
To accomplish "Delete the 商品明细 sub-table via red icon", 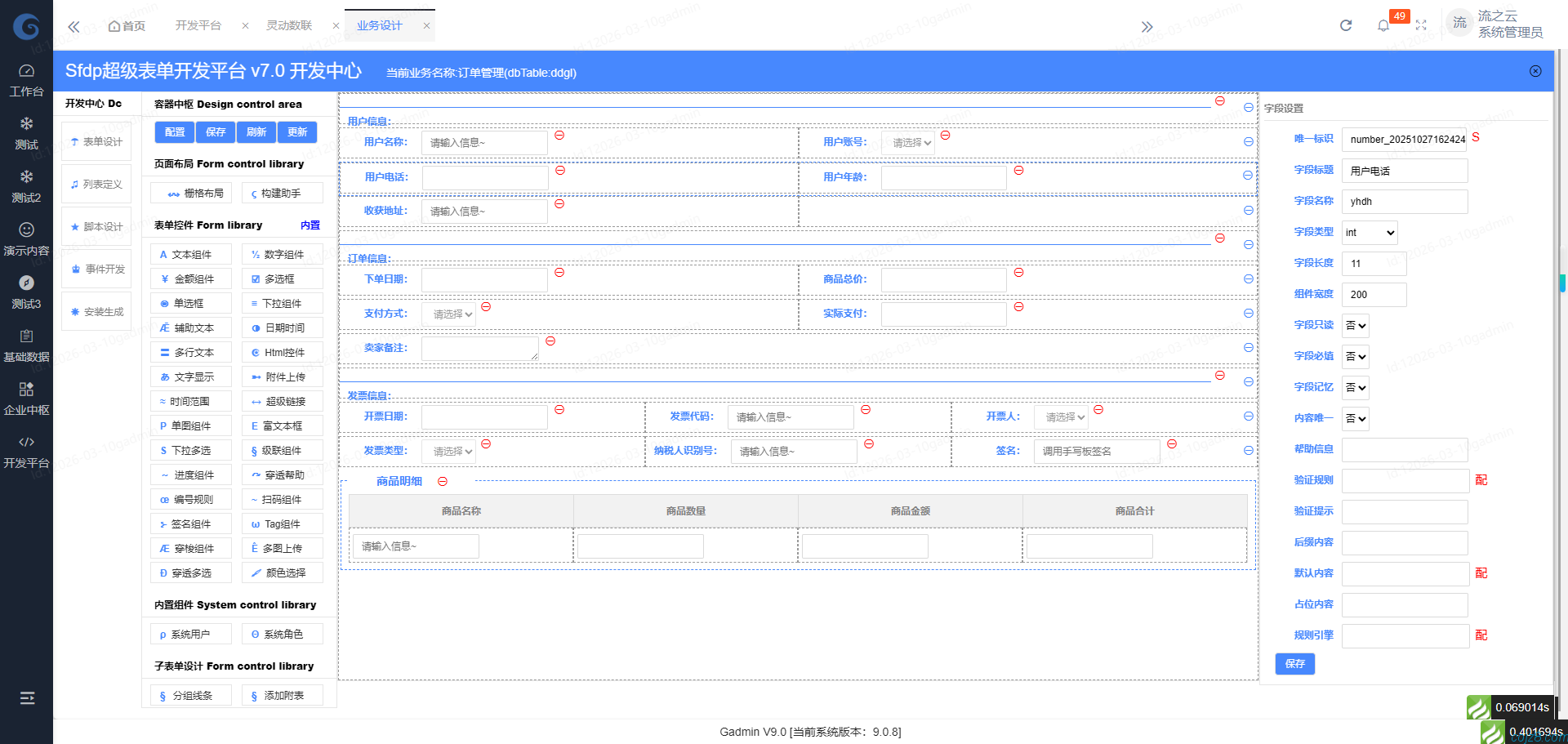I will coord(443,481).
